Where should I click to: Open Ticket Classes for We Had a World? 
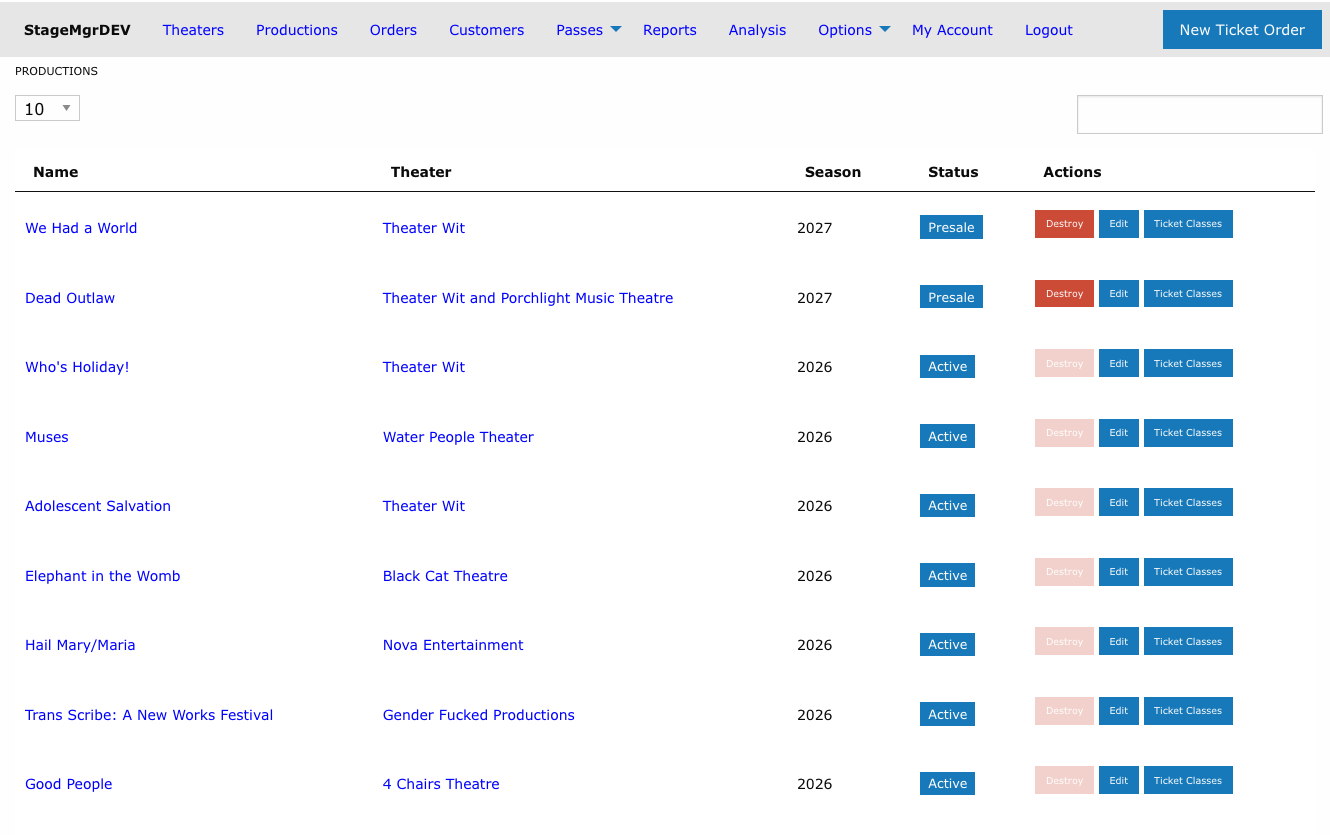pos(1188,224)
